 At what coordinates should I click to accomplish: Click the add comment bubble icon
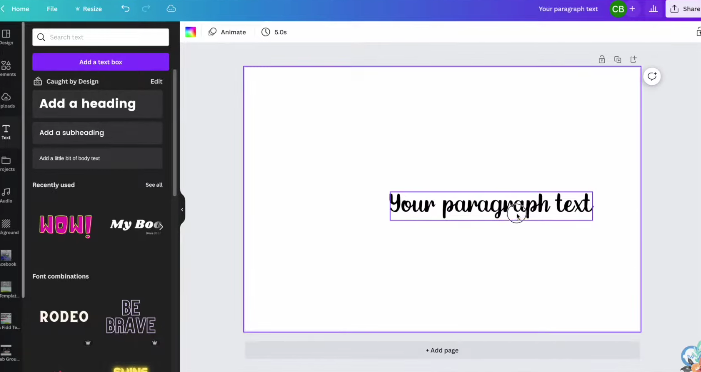pos(652,76)
